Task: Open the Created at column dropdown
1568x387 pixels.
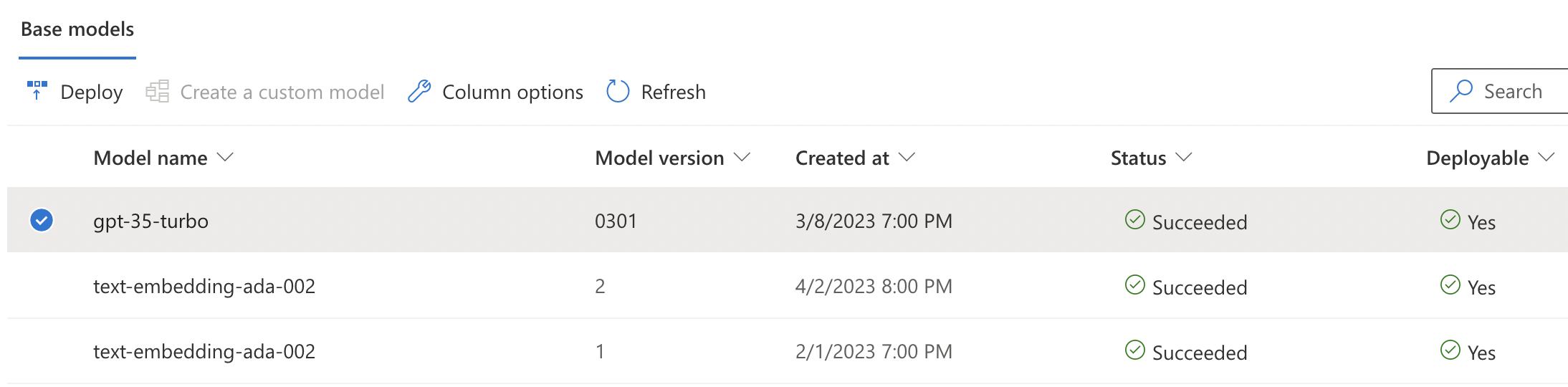Action: pyautogui.click(x=907, y=158)
